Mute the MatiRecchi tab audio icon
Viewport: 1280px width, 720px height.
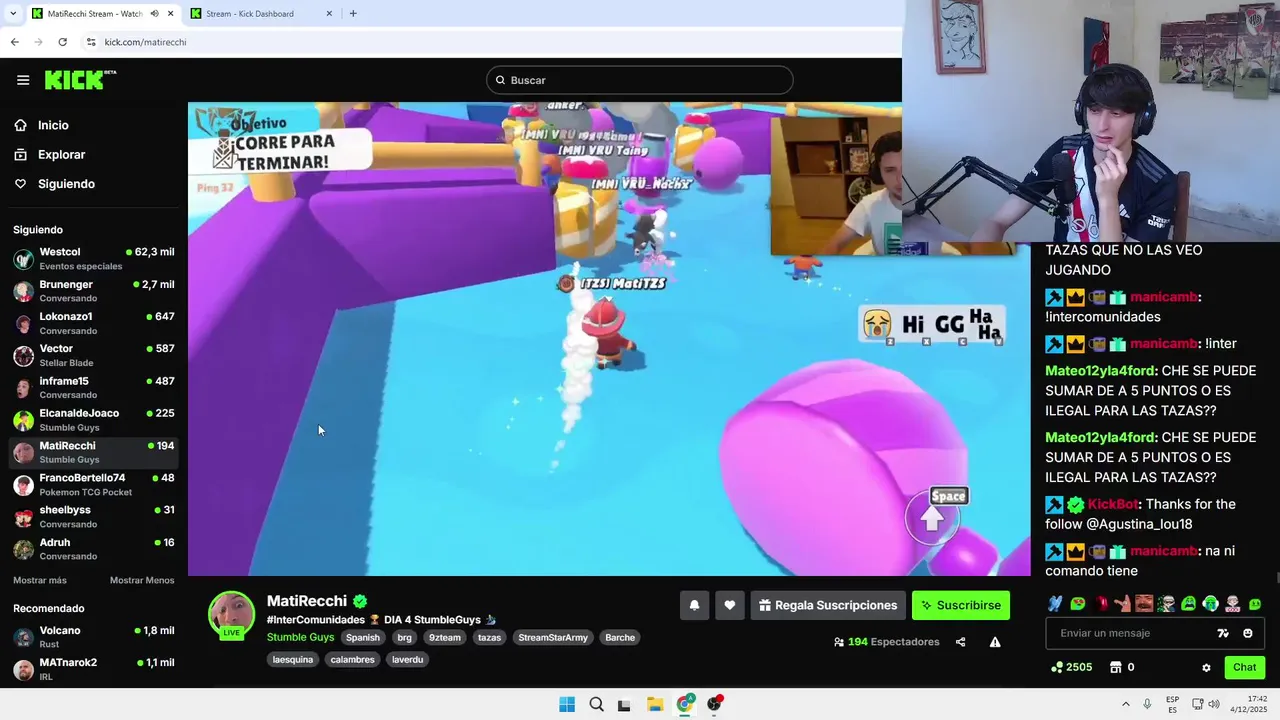pos(155,14)
